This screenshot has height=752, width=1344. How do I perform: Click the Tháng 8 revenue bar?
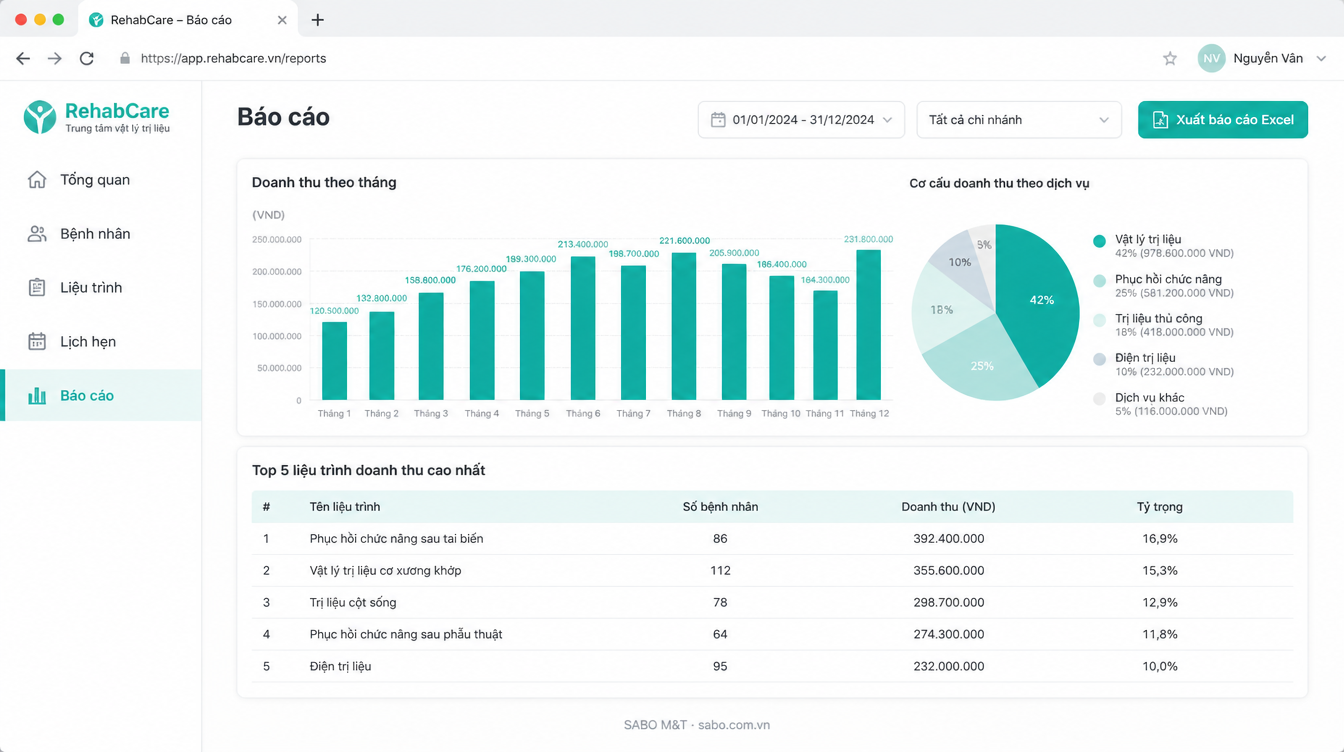(684, 327)
